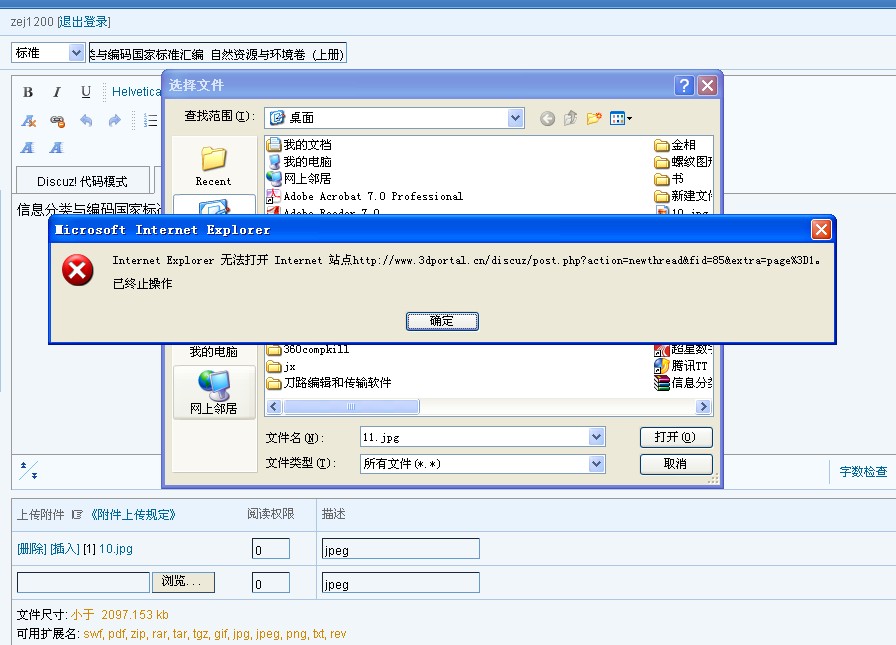Open the help button in 选择文件 dialog
Image resolution: width=896 pixels, height=645 pixels.
tap(684, 86)
